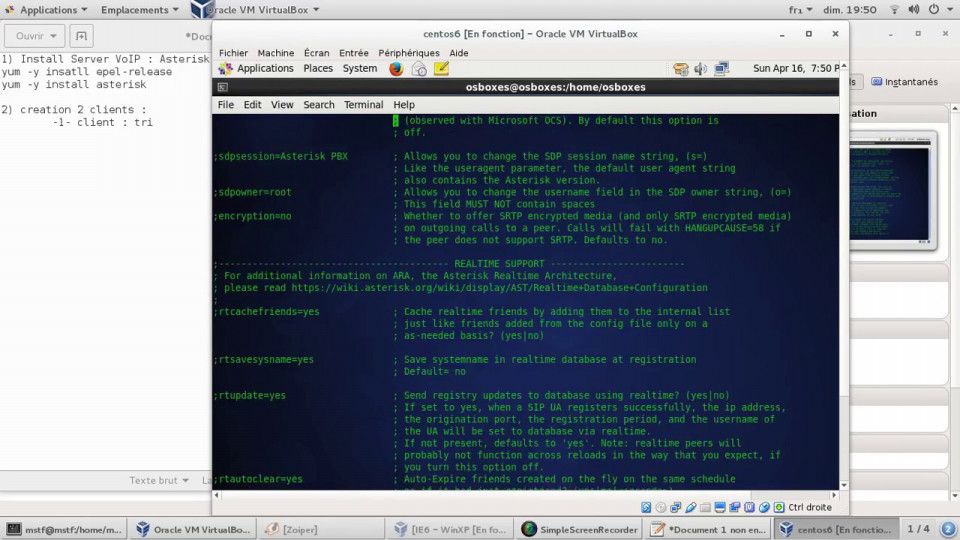Click the guest panel volume speaker icon
Image resolution: width=960 pixels, height=540 pixels.
click(x=700, y=69)
